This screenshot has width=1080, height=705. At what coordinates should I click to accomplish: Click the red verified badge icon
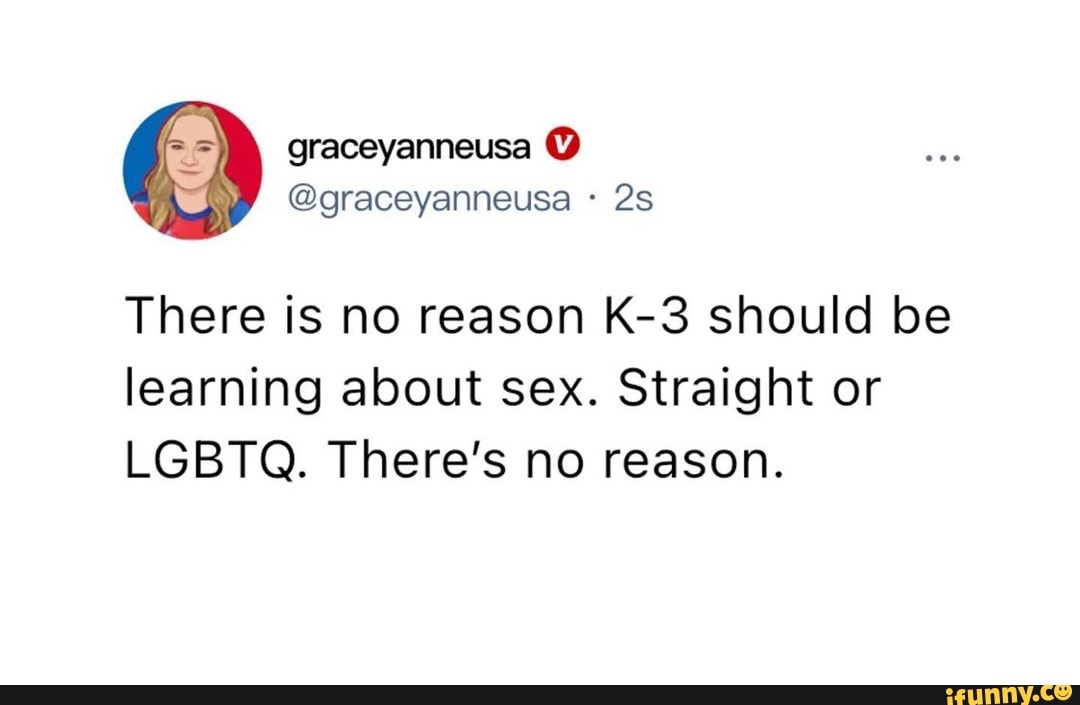pyautogui.click(x=563, y=146)
